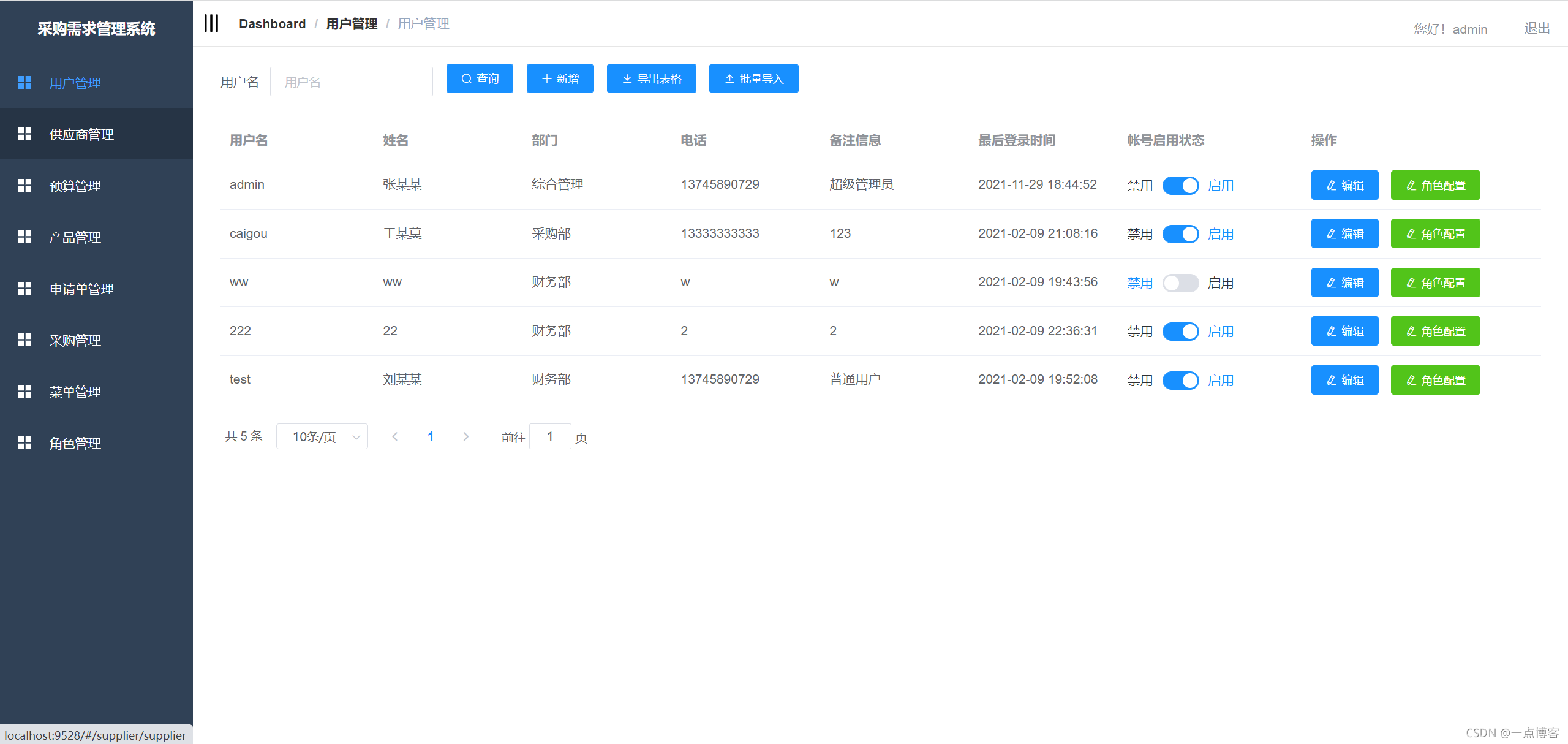The height and width of the screenshot is (744, 1568).
Task: Go to previous page arrow
Action: (395, 436)
